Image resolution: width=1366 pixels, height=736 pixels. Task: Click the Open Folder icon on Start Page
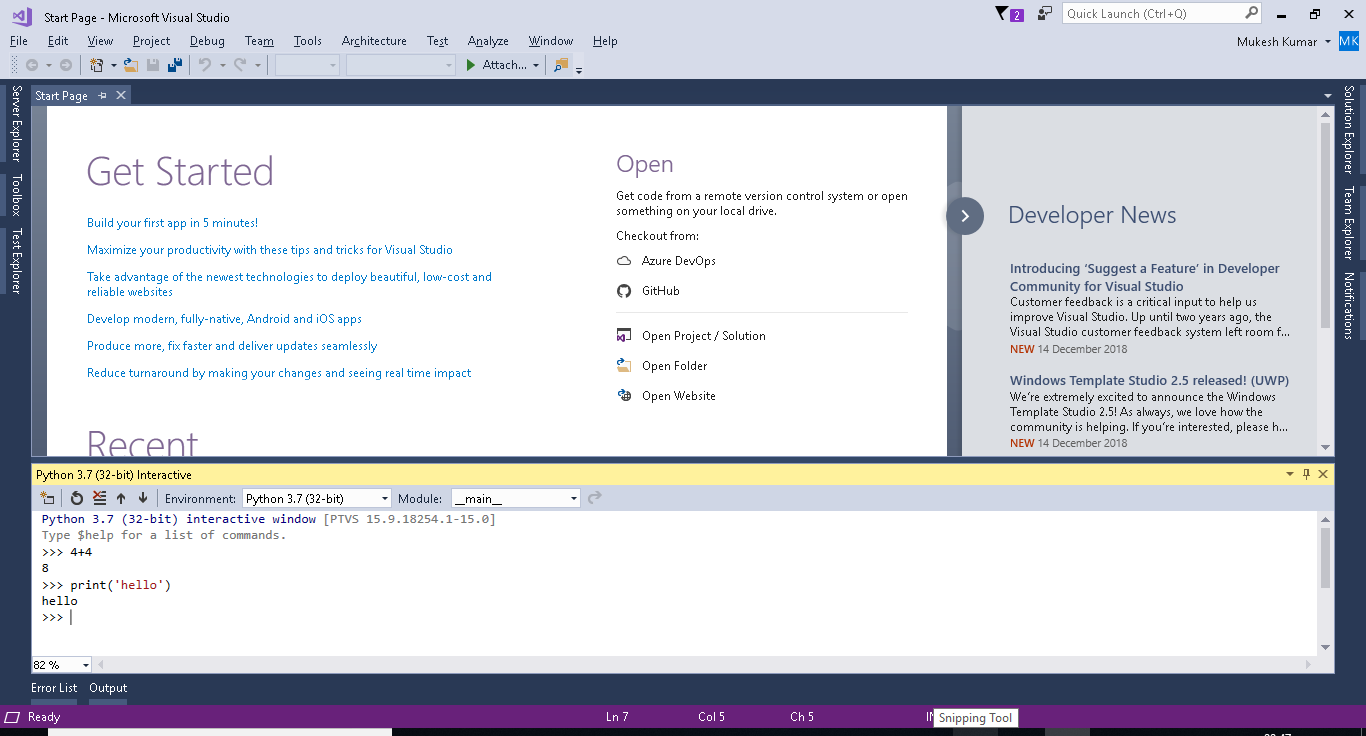pyautogui.click(x=624, y=366)
